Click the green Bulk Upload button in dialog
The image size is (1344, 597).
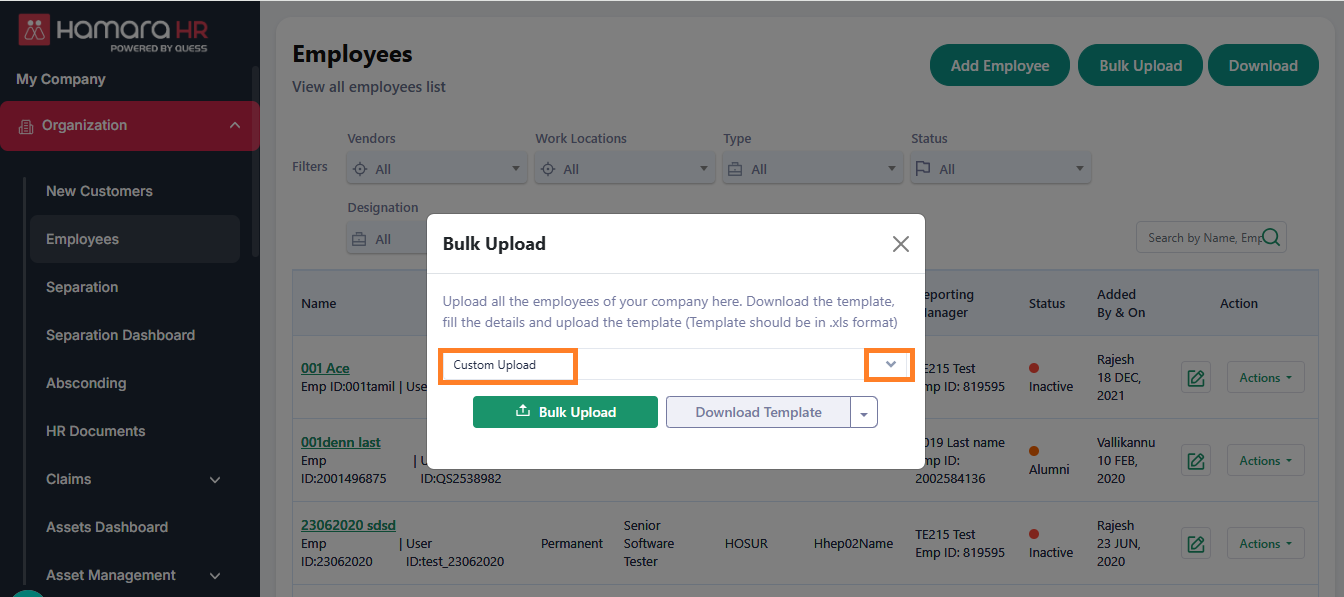point(565,412)
